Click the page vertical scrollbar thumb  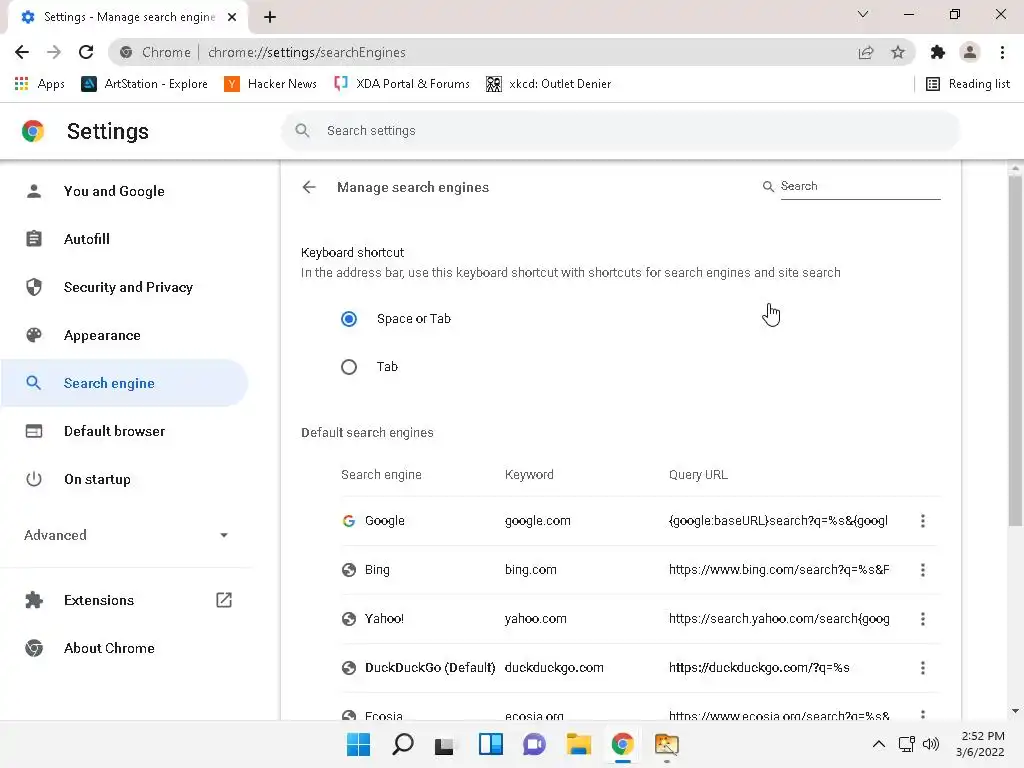[x=1014, y=349]
